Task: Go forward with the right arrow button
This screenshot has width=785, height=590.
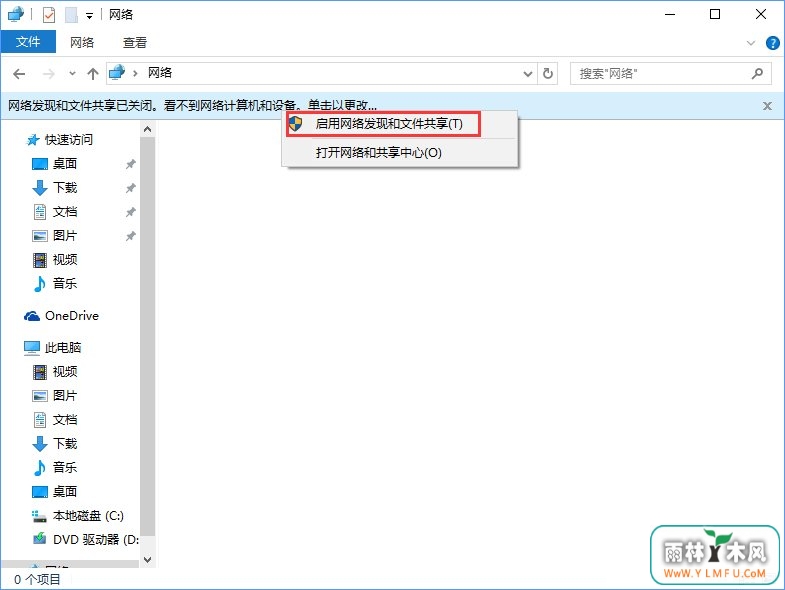Action: click(49, 74)
